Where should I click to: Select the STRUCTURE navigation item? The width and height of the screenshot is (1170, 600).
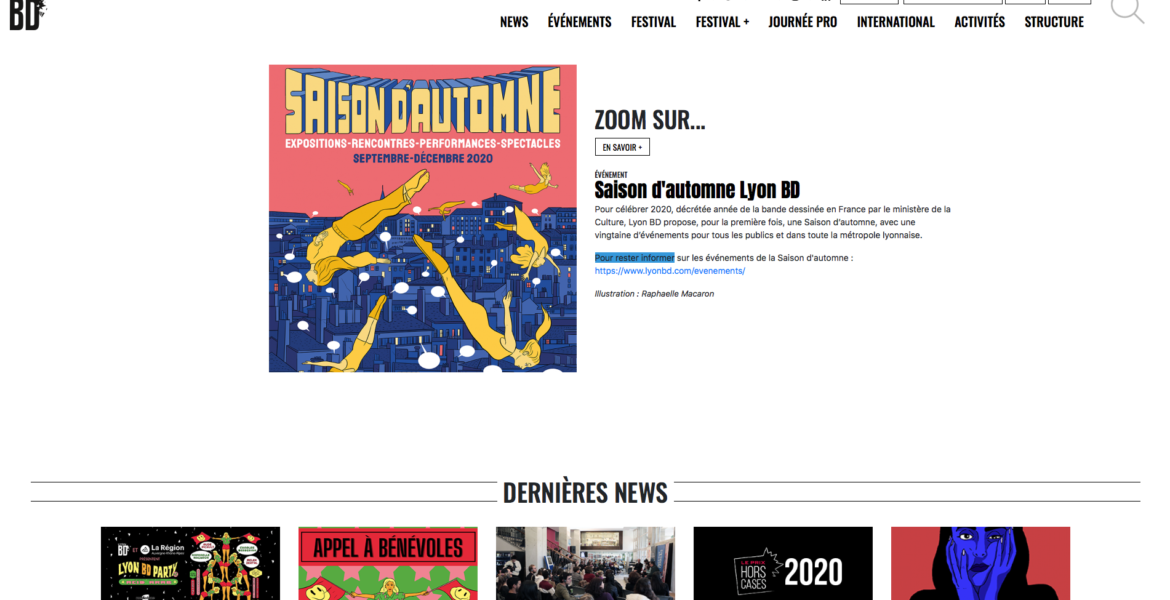pos(1054,22)
